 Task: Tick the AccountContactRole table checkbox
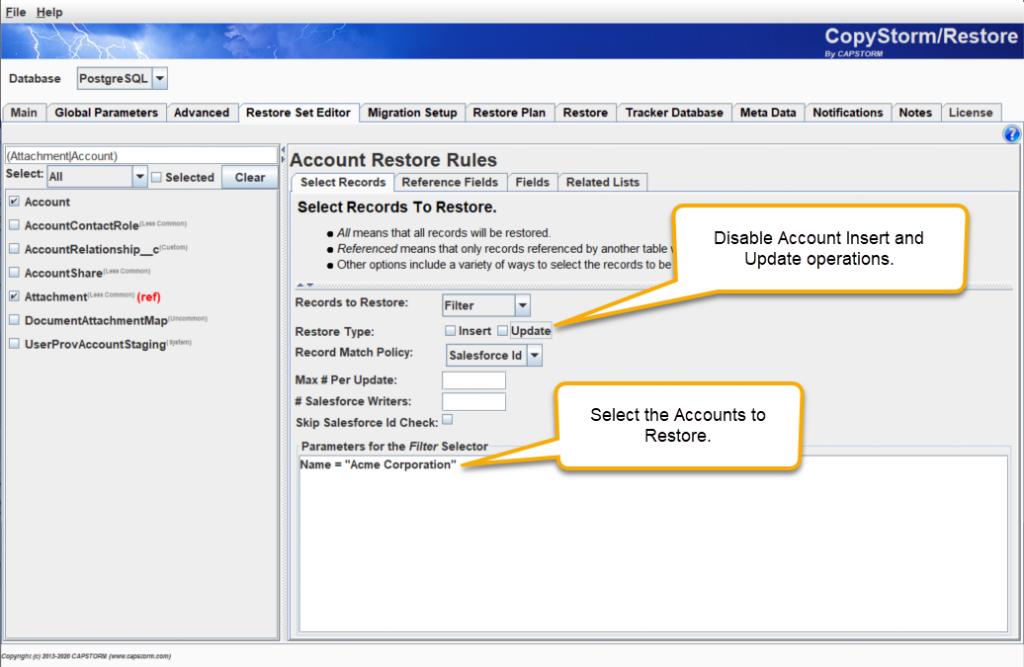pyautogui.click(x=14, y=225)
